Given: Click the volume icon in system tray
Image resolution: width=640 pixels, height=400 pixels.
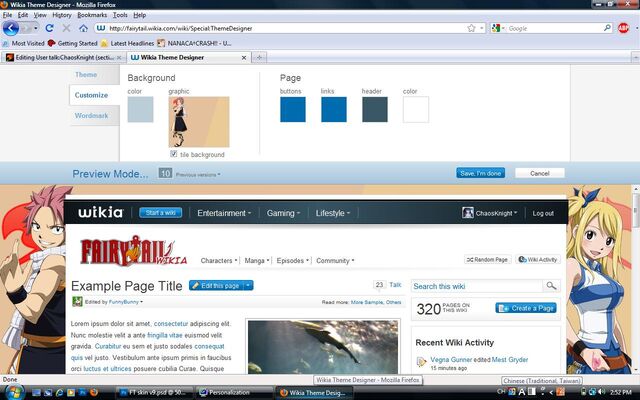Looking at the screenshot, I should pyautogui.click(x=602, y=392).
